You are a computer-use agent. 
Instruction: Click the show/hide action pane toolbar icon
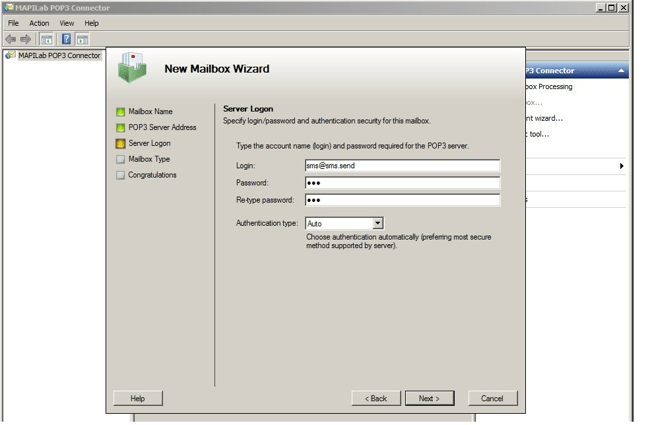point(82,40)
